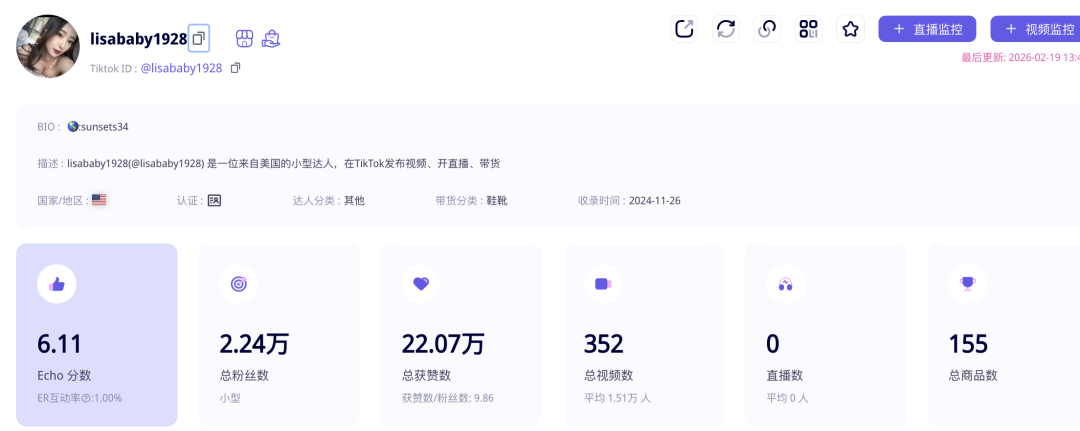Click the 描述 description sentence
The height and width of the screenshot is (431, 1080).
(284, 164)
